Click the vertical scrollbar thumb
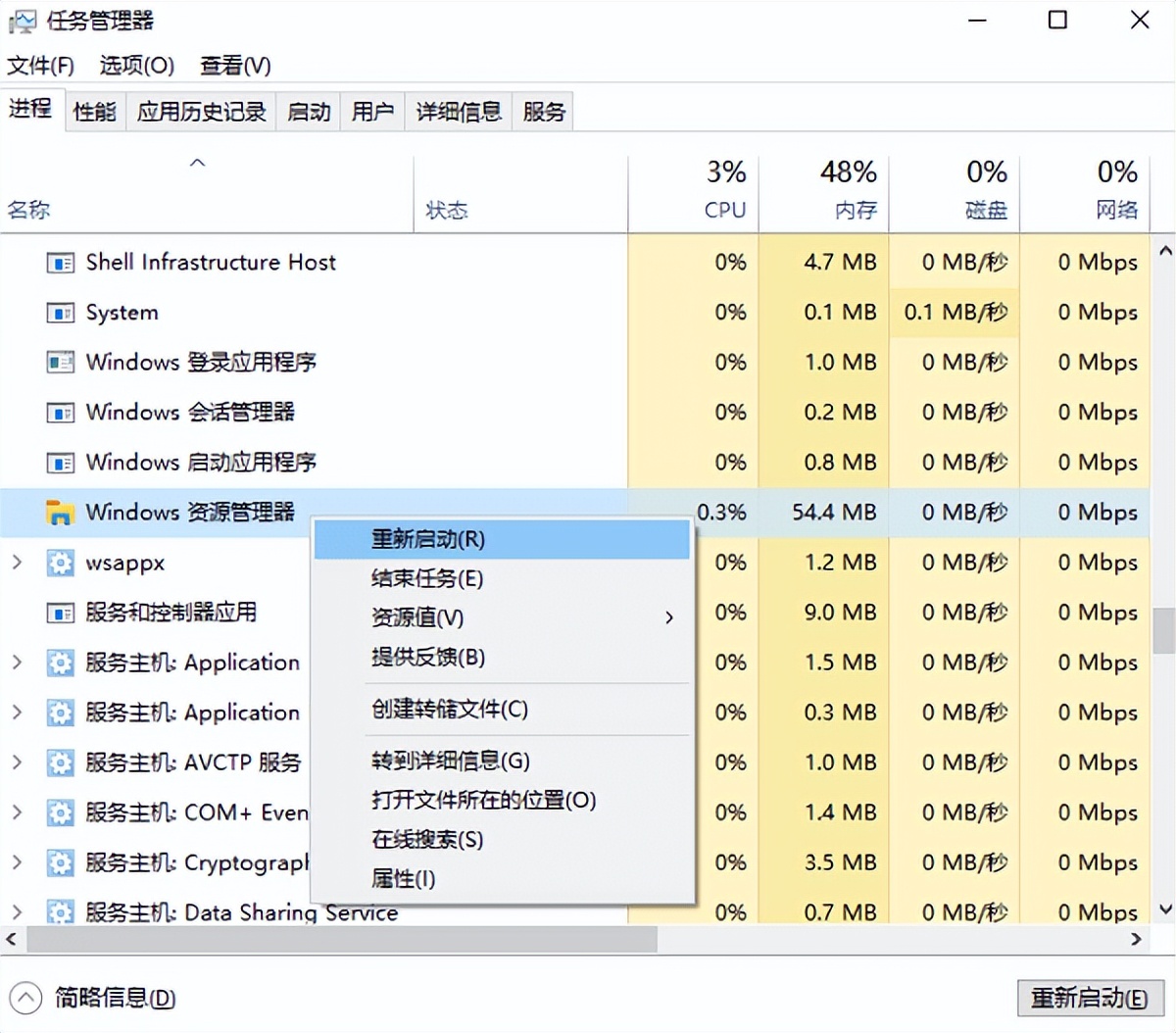The image size is (1176, 1033). click(1163, 630)
